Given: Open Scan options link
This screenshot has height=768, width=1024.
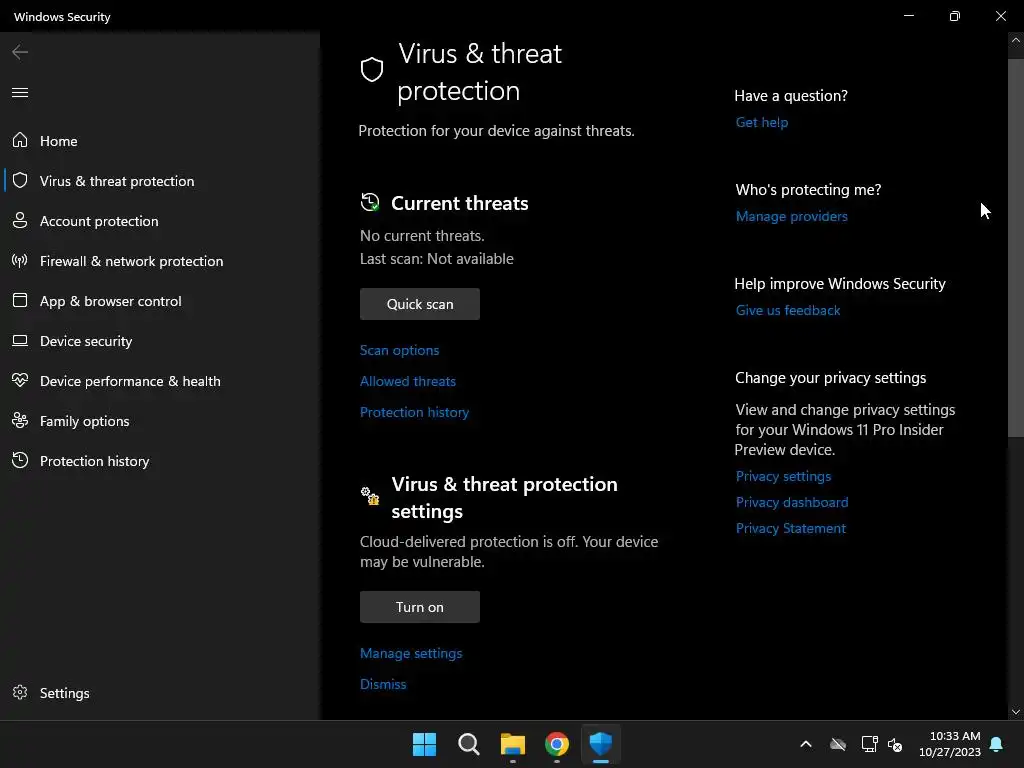Looking at the screenshot, I should pyautogui.click(x=399, y=350).
